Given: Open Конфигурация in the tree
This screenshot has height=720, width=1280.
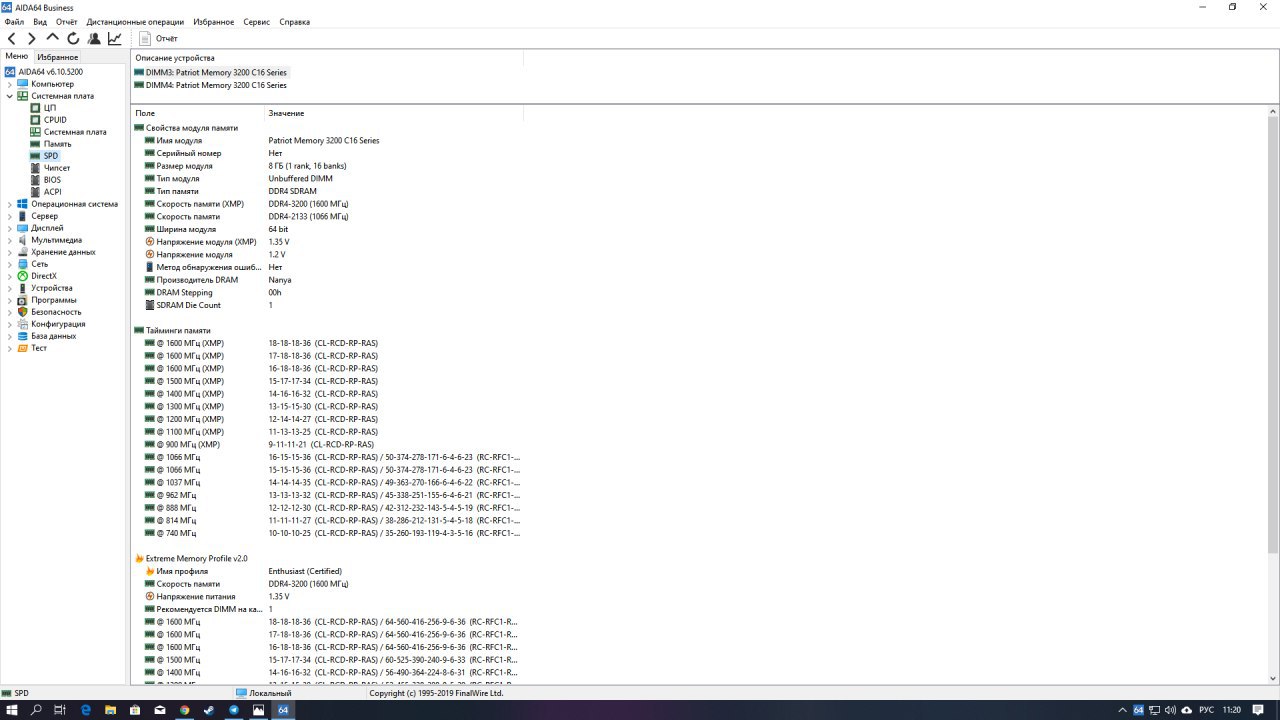Looking at the screenshot, I should click(x=58, y=324).
